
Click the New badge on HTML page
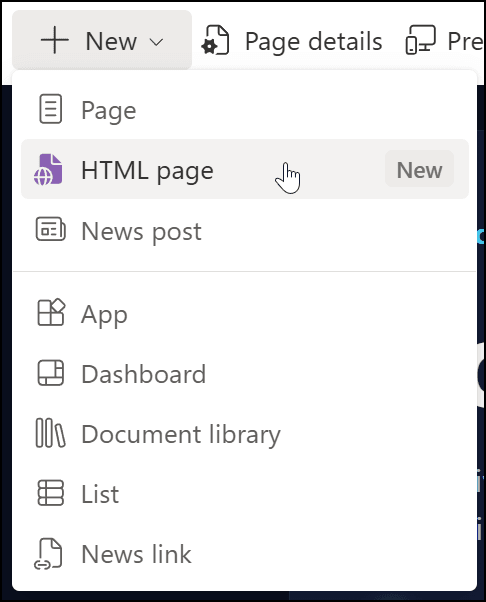419,169
